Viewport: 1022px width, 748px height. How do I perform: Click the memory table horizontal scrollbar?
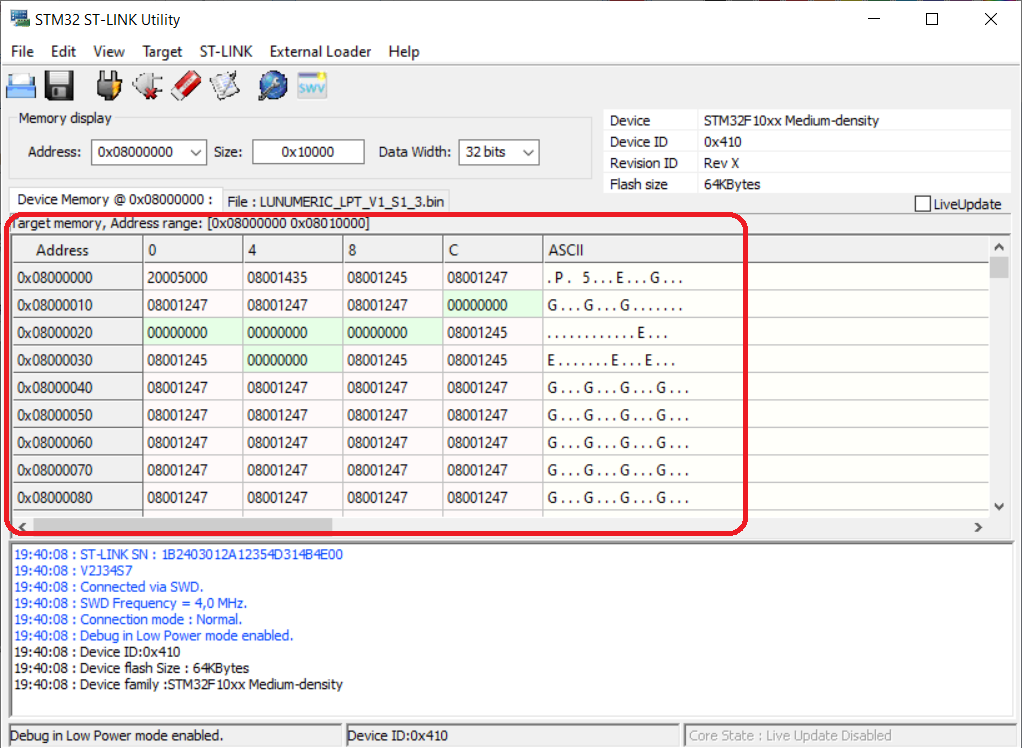[x=182, y=525]
